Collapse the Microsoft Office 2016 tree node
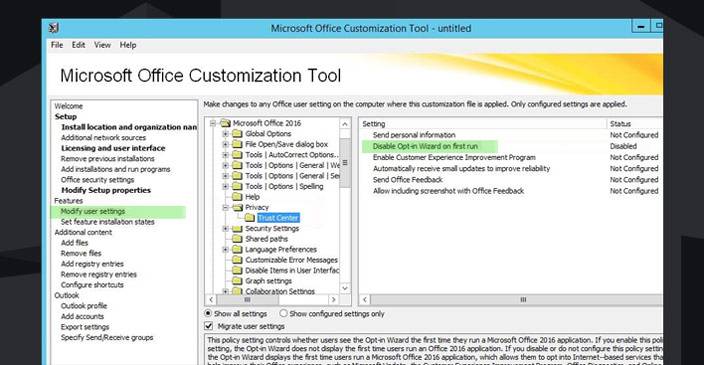Screen dimensions: 704x365 coord(213,123)
